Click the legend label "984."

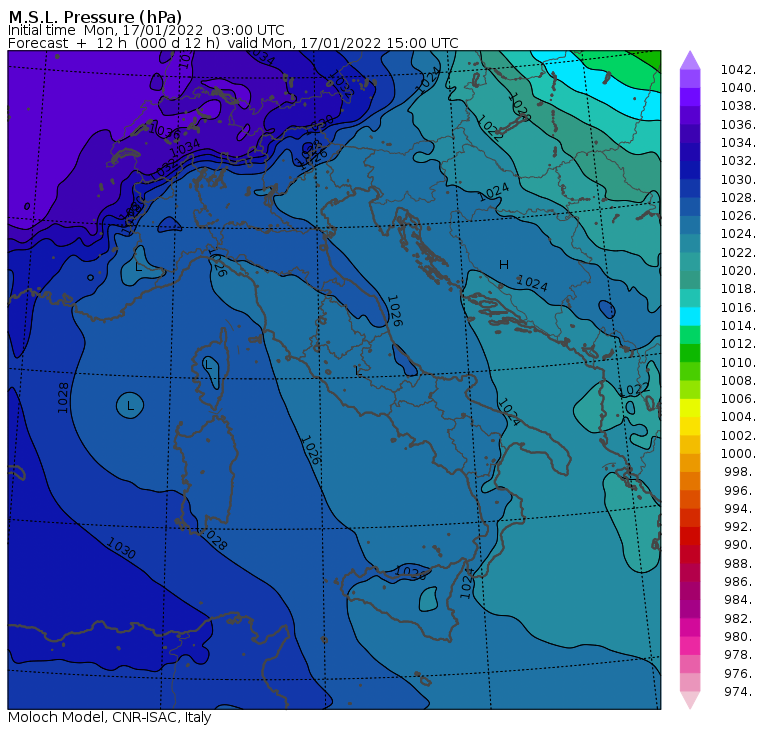(740, 600)
